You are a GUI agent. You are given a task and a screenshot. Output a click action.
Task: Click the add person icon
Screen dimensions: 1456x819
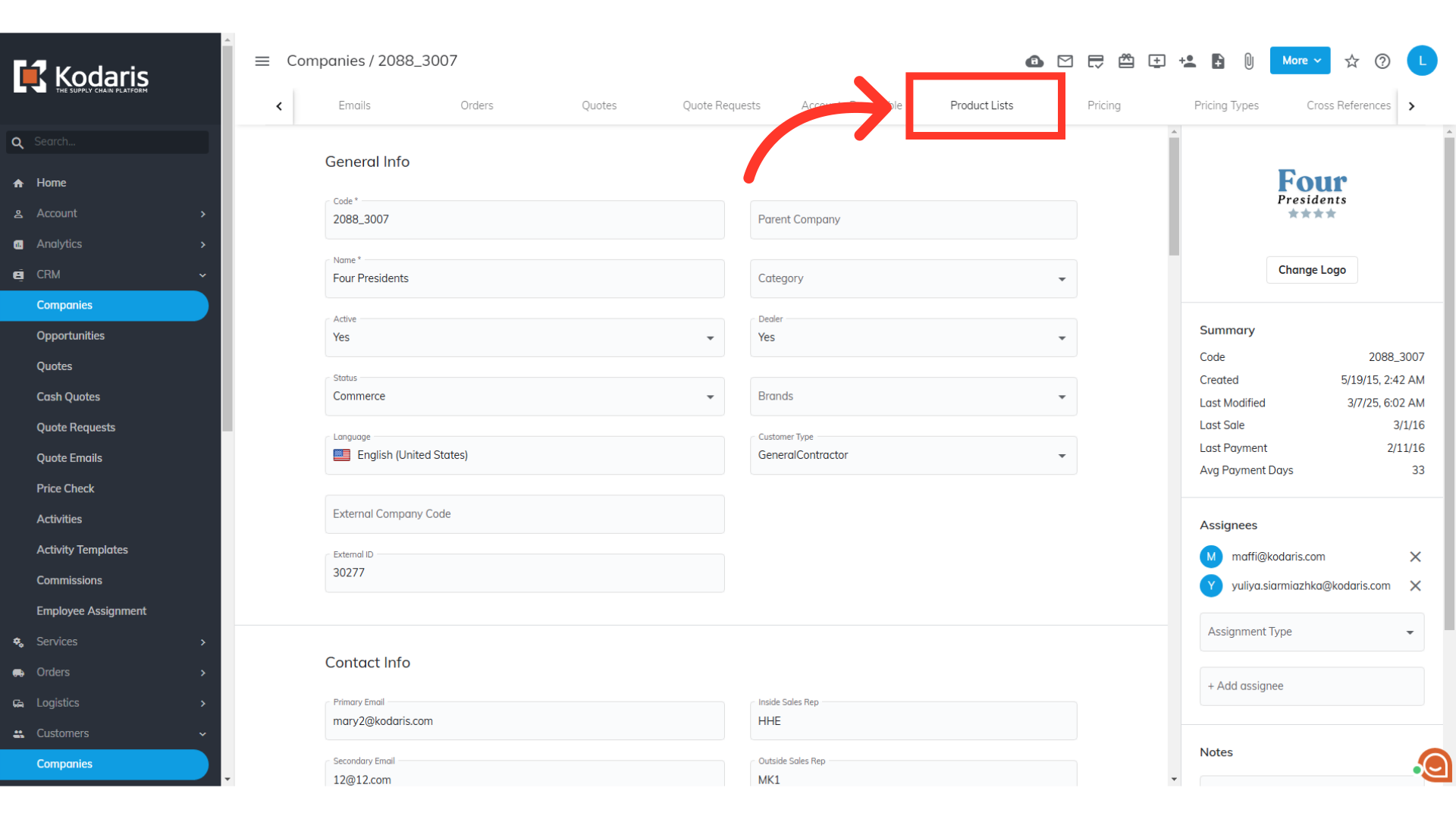[1188, 61]
